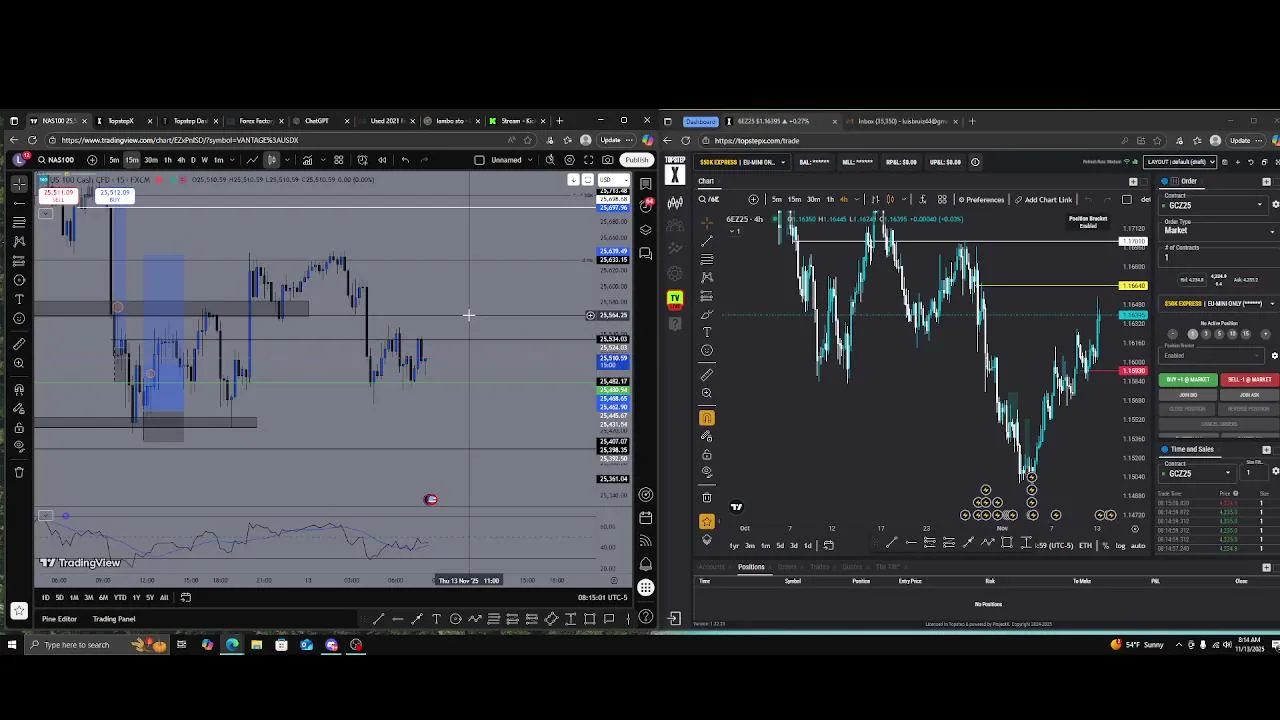Toggle the magnet mode icon in TradingView sidebar

point(19,390)
